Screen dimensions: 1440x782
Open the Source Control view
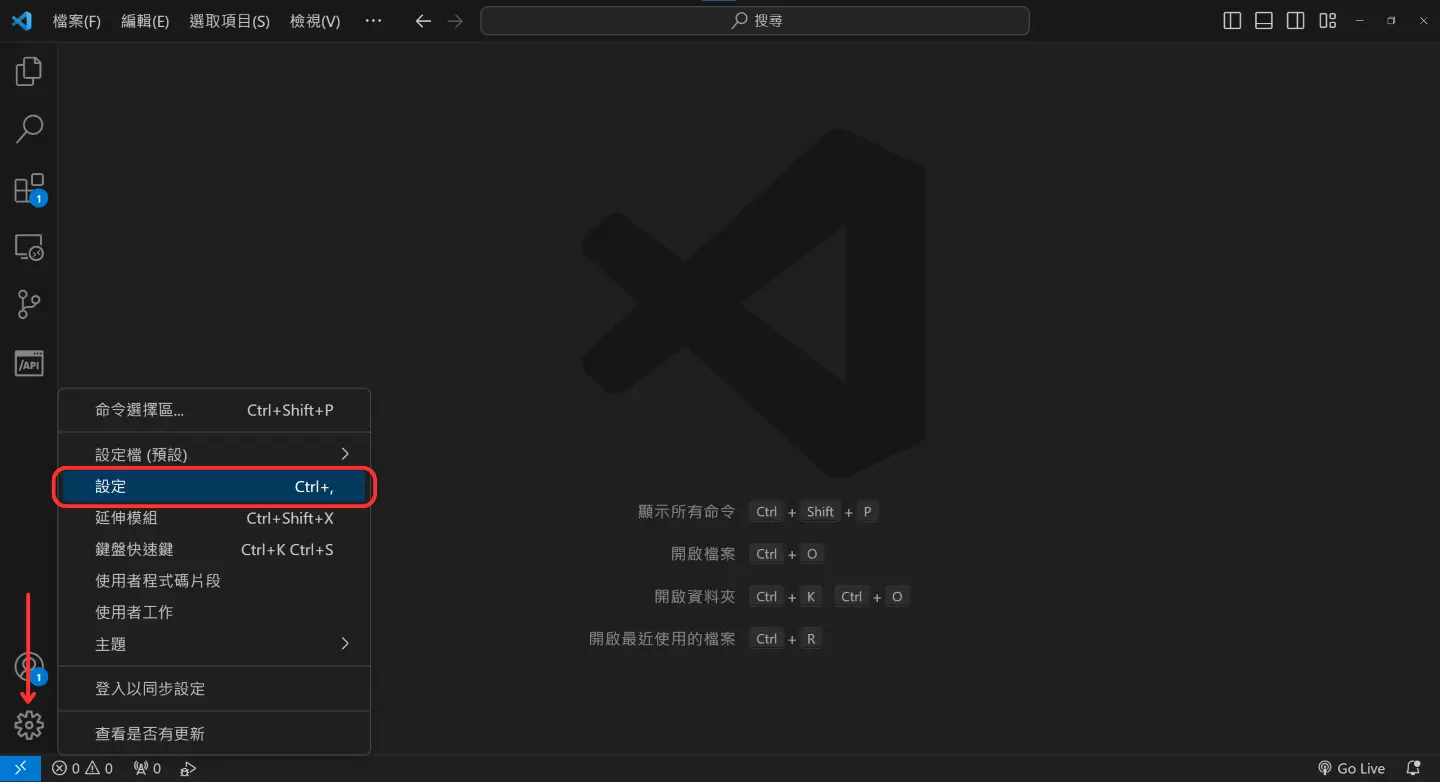(x=29, y=305)
